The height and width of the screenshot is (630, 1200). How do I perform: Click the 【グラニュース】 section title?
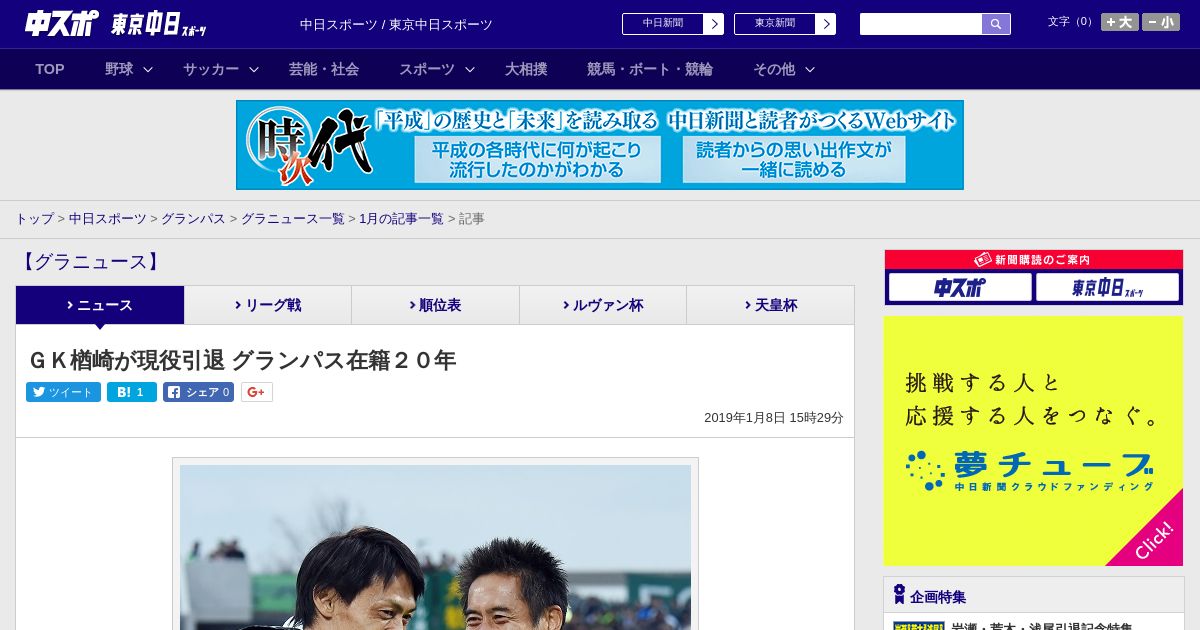click(x=90, y=262)
